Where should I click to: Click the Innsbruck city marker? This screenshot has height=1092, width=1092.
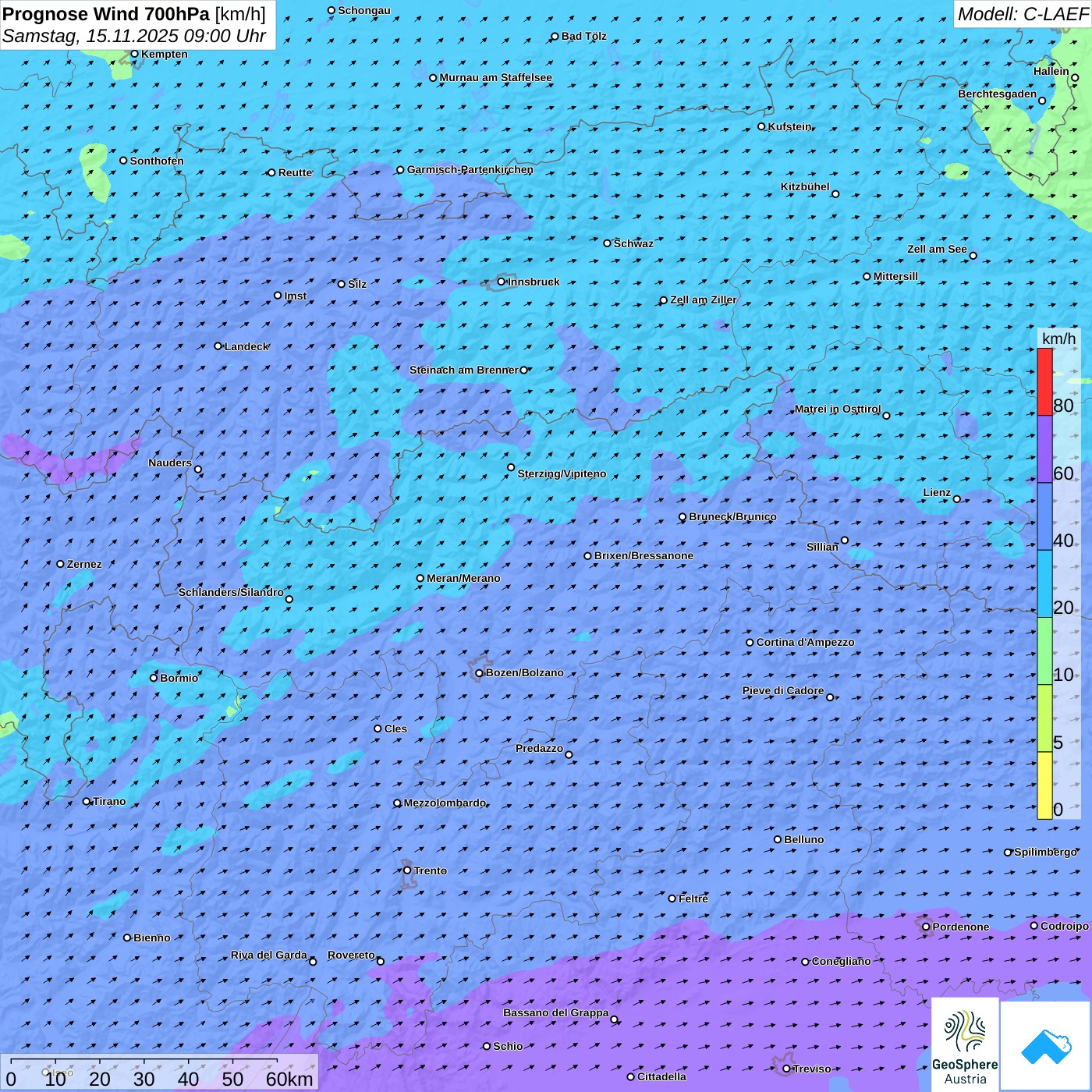tap(502, 282)
